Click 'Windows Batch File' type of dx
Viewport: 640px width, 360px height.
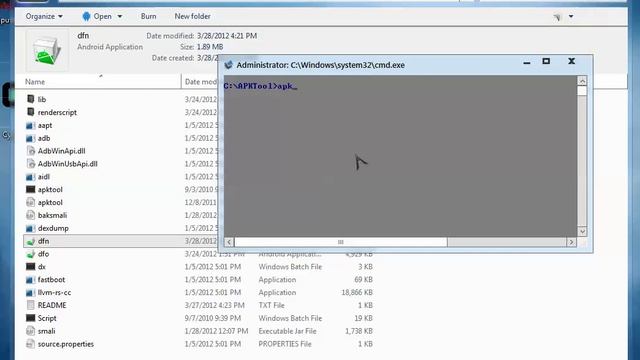pyautogui.click(x=290, y=267)
